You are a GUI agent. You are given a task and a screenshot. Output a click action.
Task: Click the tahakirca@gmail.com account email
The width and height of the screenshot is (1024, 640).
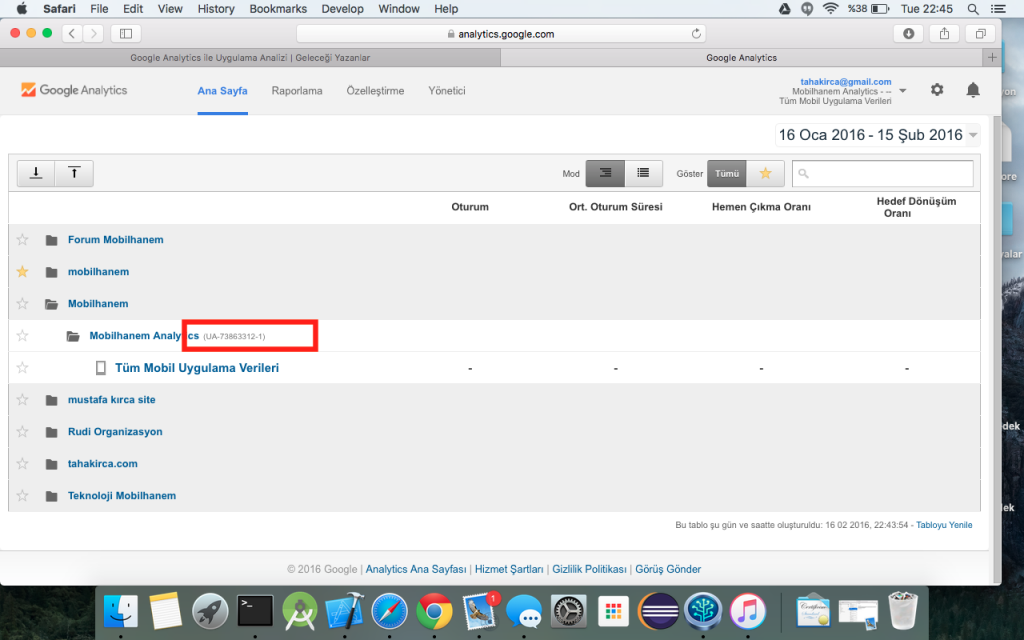pos(846,82)
